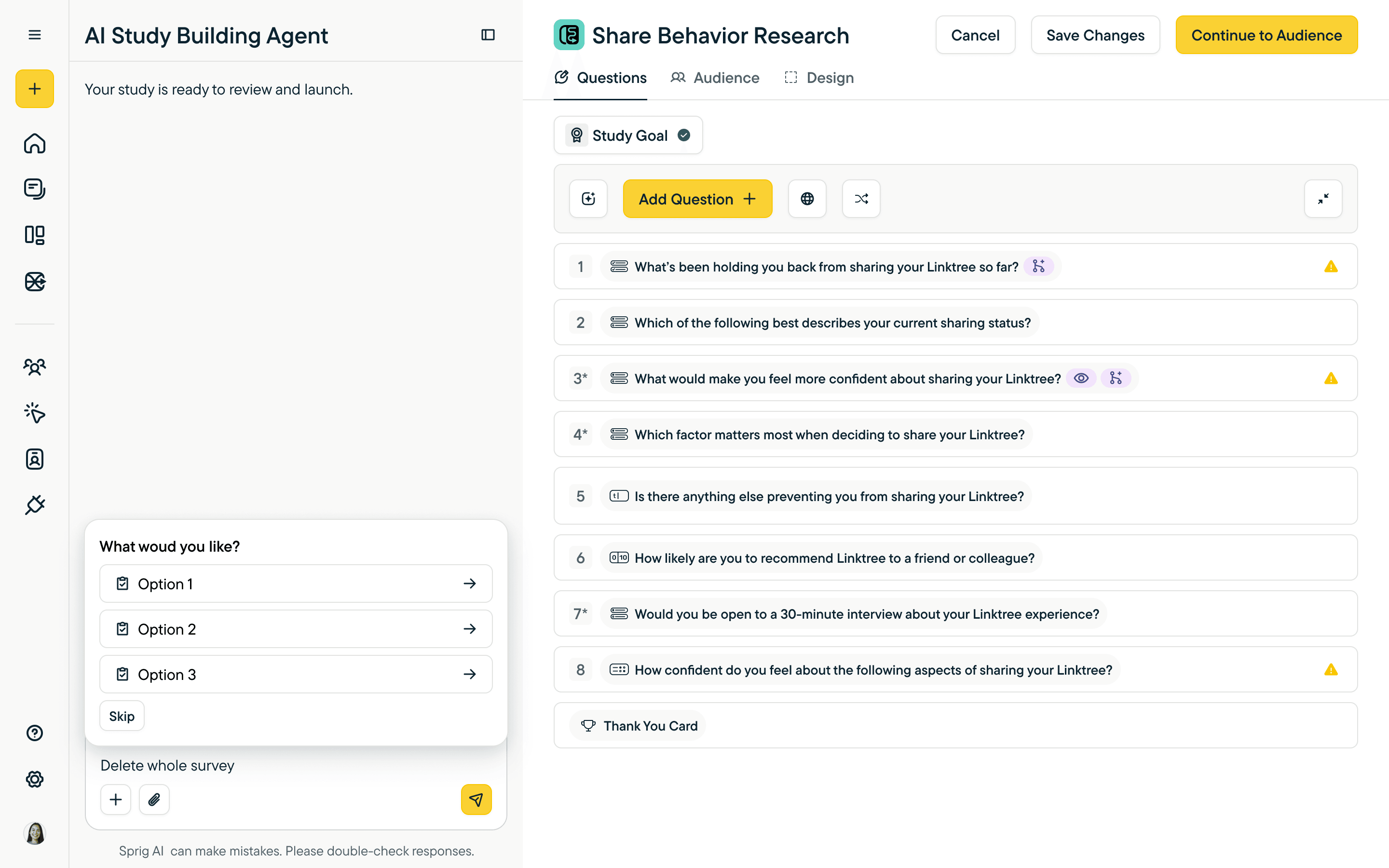The height and width of the screenshot is (868, 1389).
Task: Collapse the AI Study Building Agent panel
Action: [x=488, y=35]
